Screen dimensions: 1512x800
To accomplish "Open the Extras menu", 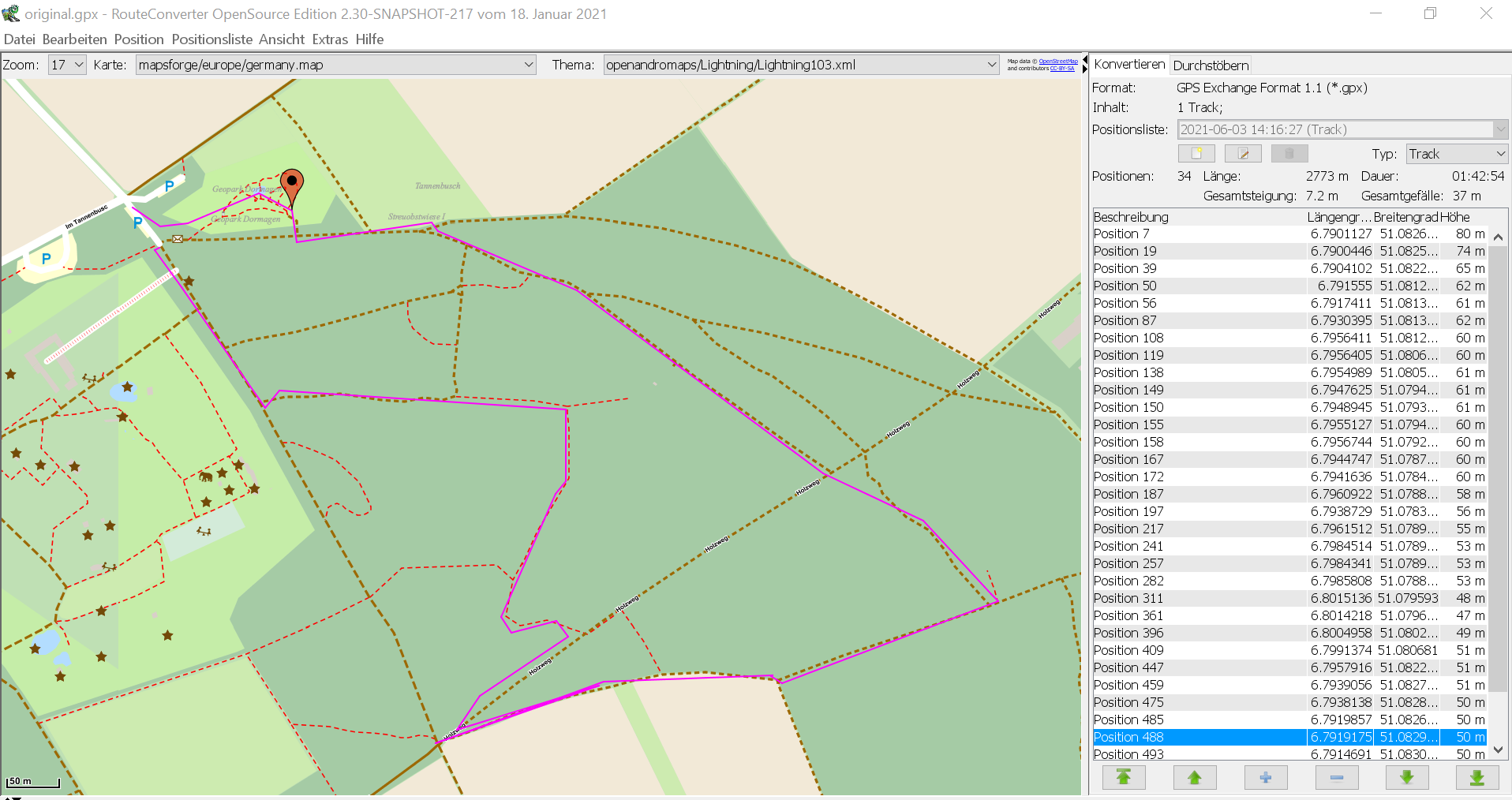I will pos(330,39).
